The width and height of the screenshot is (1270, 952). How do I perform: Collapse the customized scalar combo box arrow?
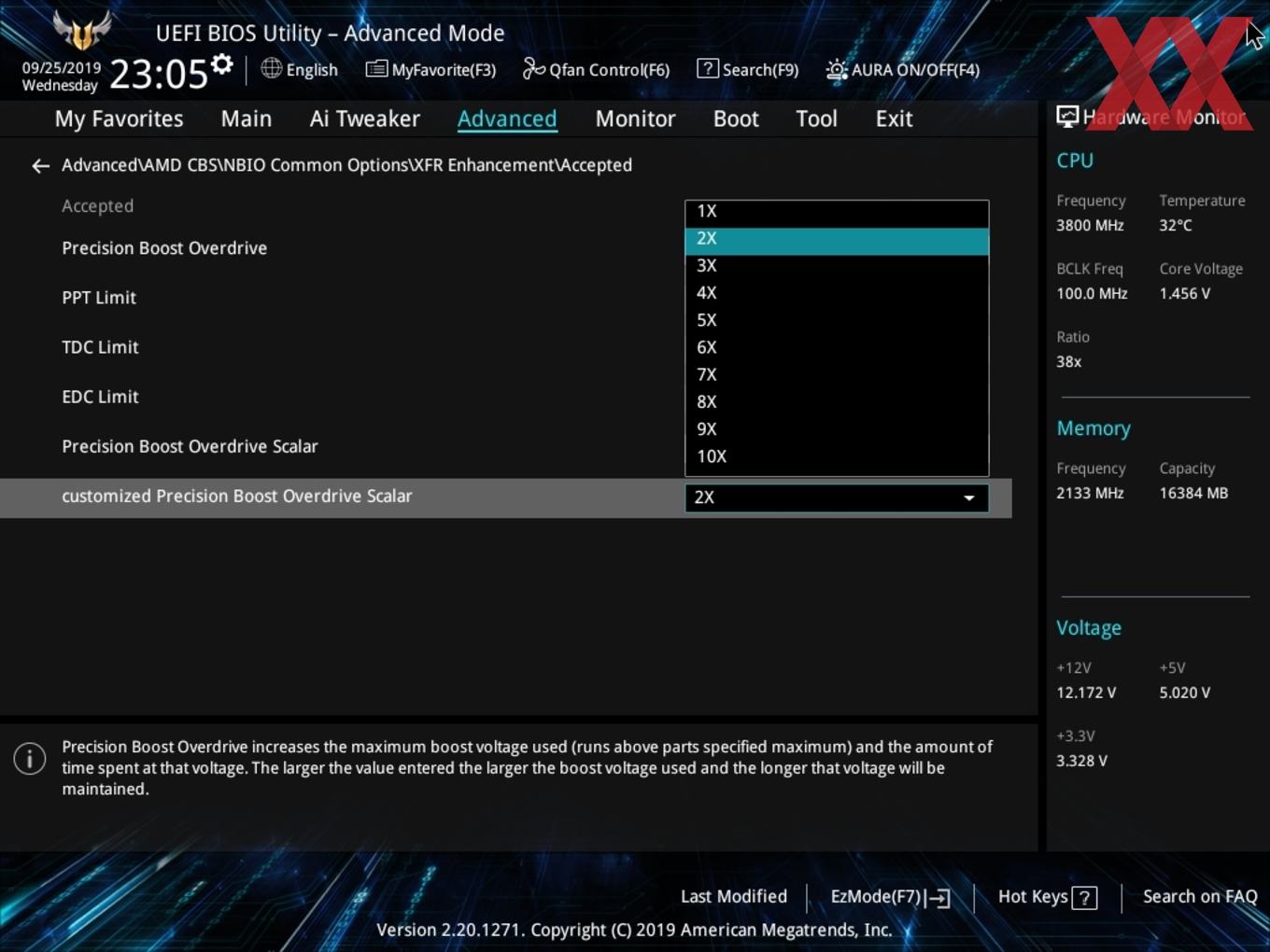(969, 498)
